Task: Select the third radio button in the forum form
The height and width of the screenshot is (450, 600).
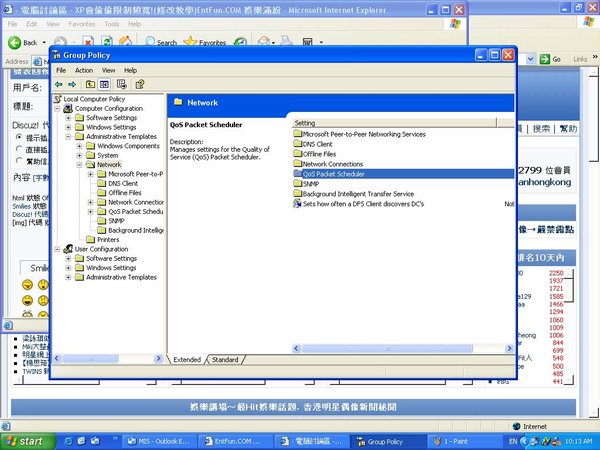Action: (x=18, y=160)
